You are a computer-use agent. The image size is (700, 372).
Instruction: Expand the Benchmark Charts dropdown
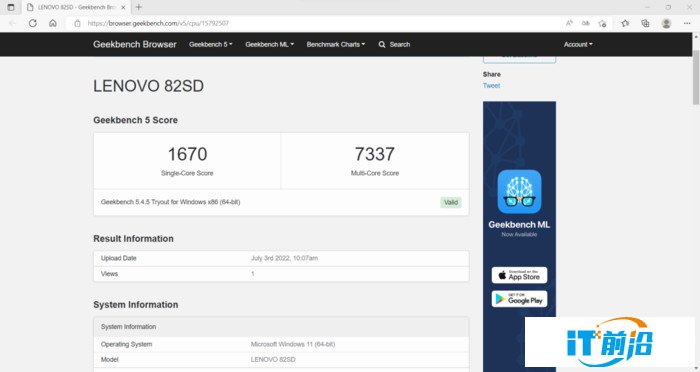pyautogui.click(x=336, y=44)
